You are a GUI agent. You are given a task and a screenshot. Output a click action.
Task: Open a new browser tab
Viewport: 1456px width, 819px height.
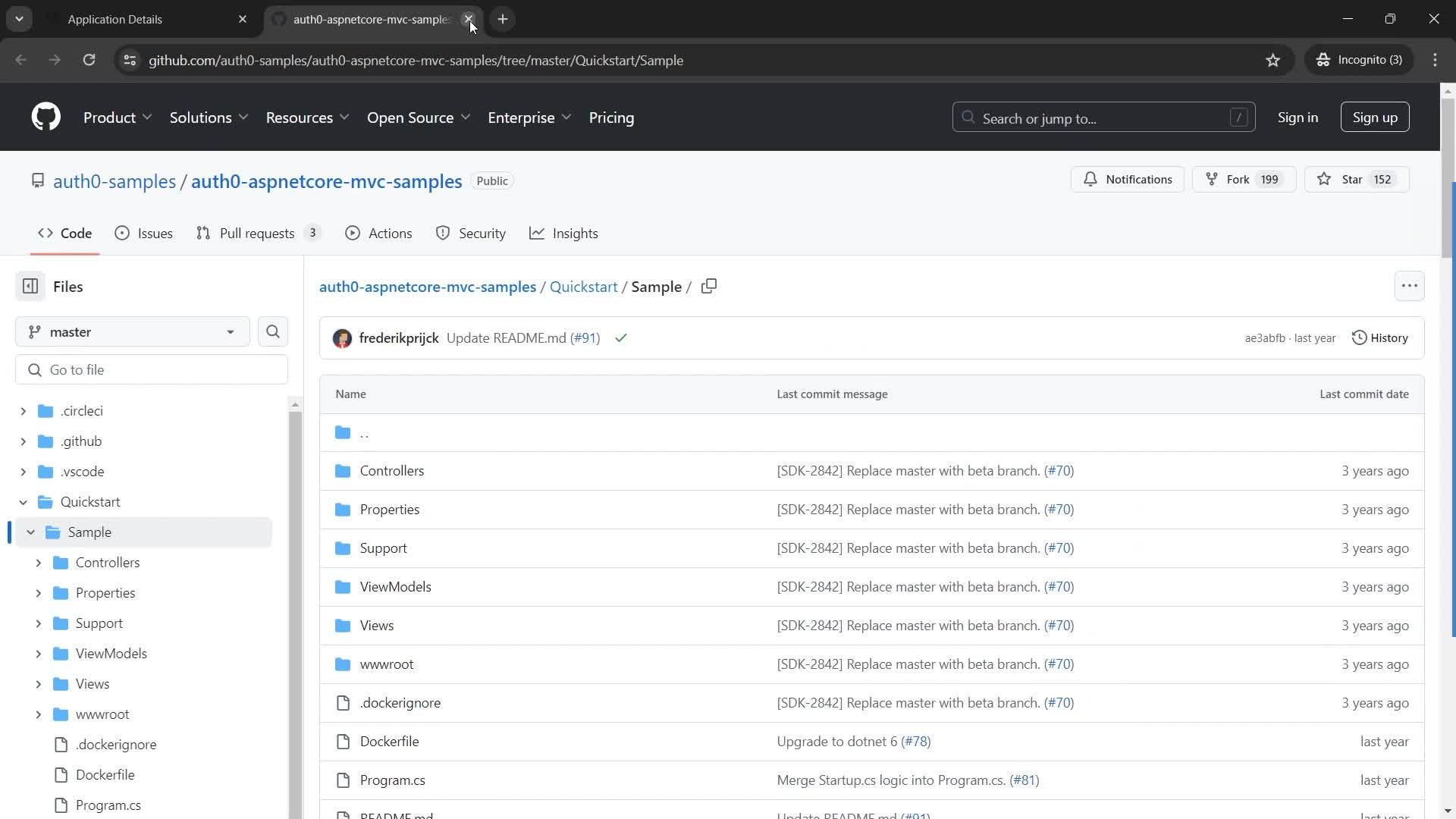pos(503,19)
